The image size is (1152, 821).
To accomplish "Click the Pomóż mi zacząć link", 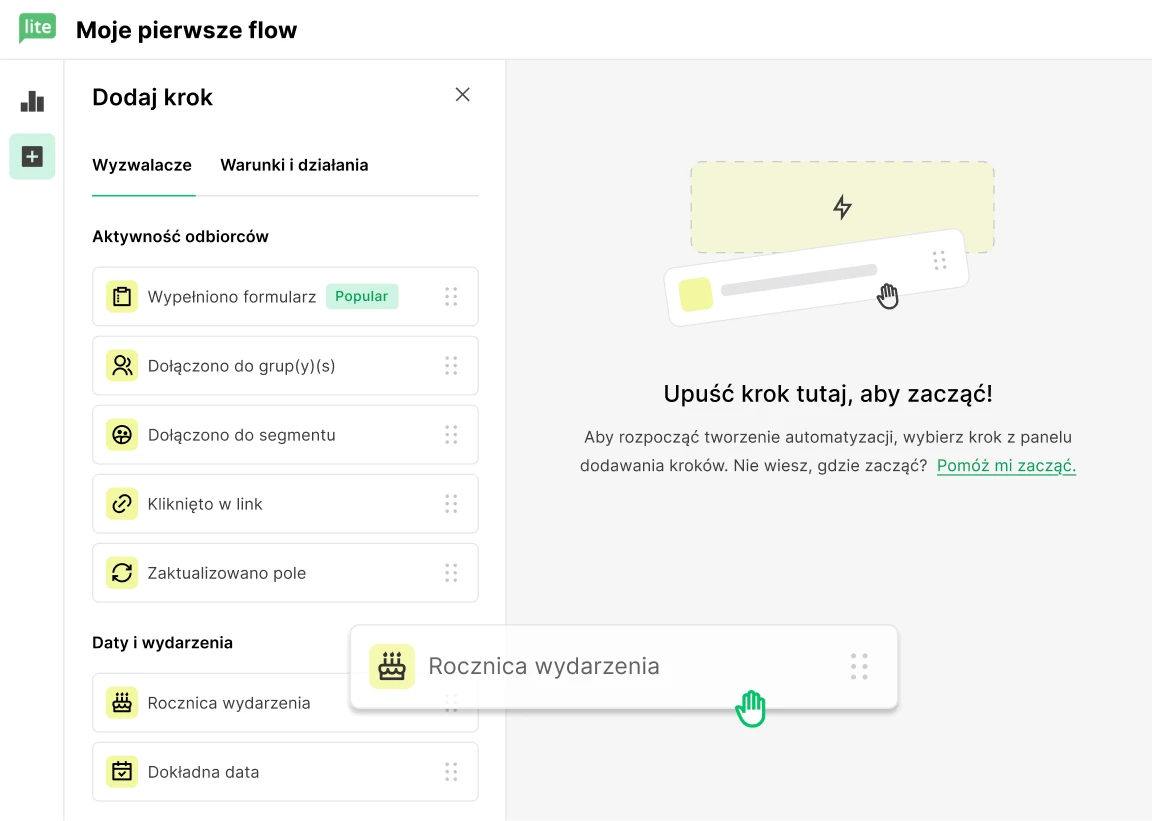I will click(x=1006, y=466).
